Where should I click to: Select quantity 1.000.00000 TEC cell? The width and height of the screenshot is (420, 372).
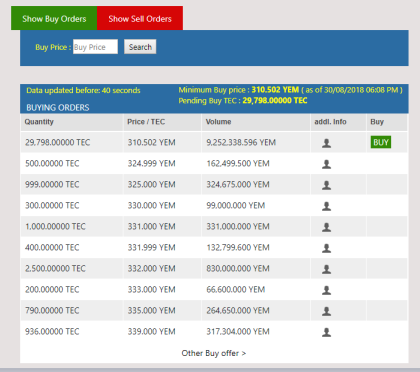(x=72, y=226)
